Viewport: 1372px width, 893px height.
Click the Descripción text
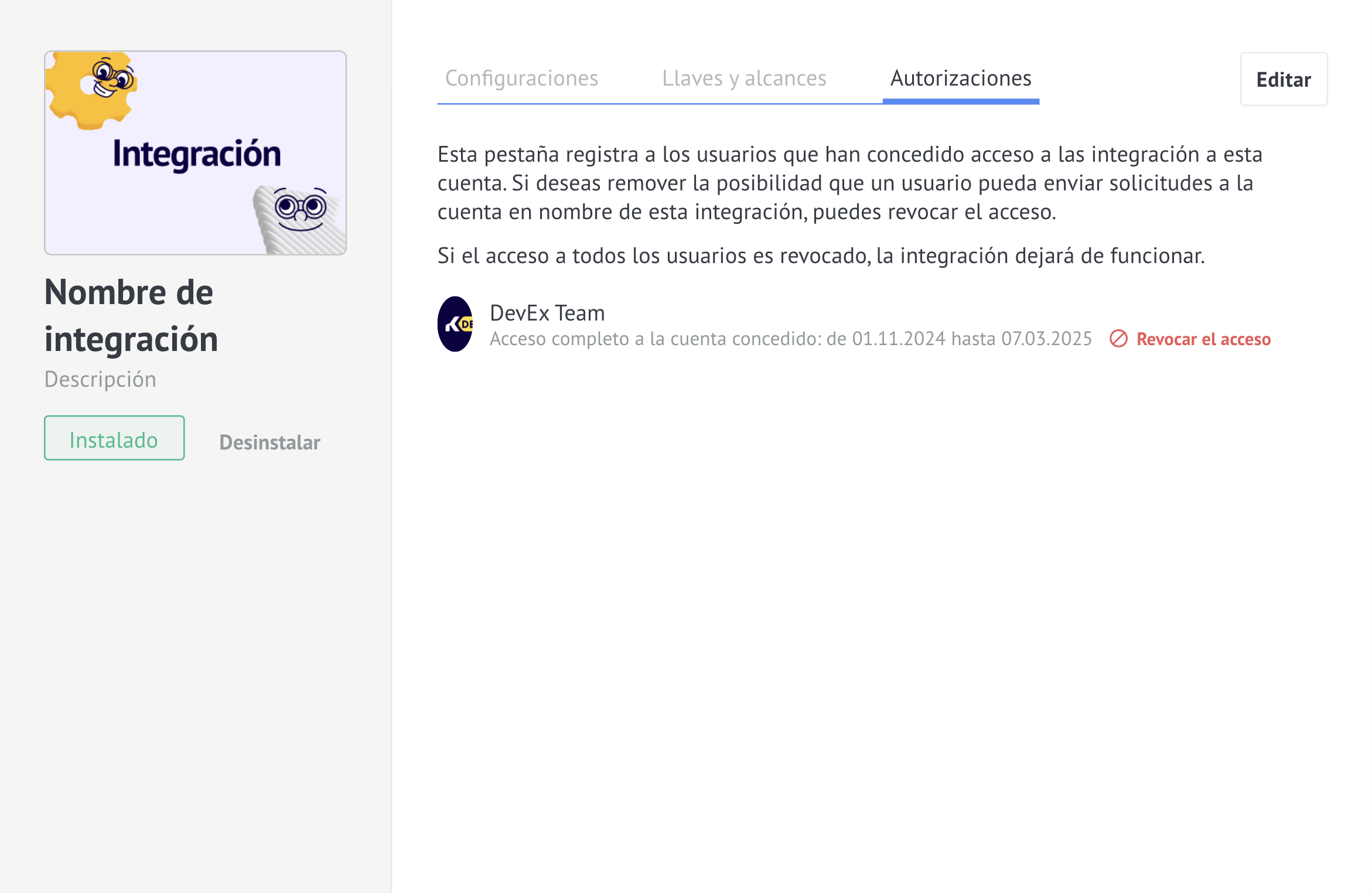(100, 379)
